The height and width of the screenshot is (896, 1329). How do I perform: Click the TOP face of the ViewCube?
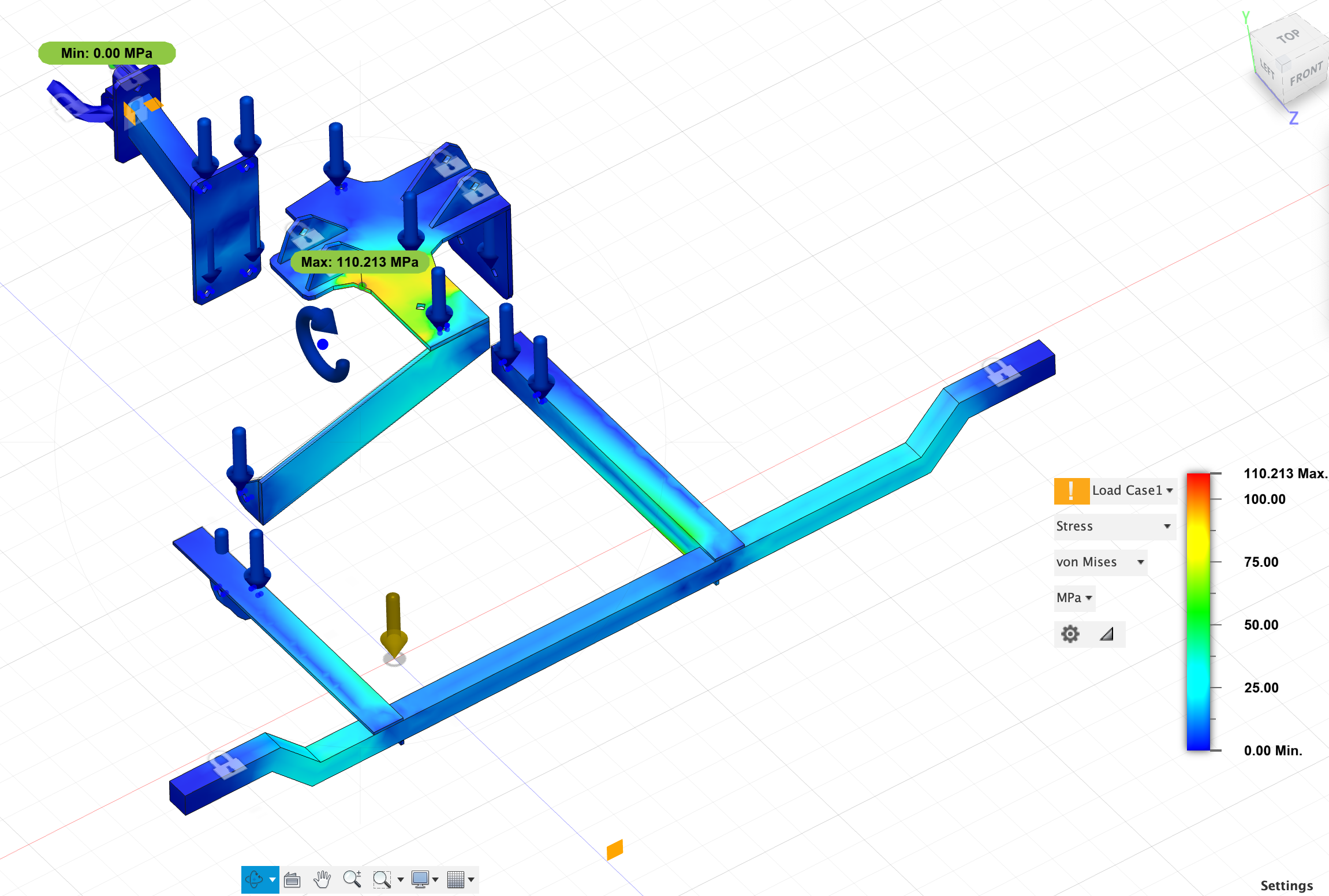(1288, 36)
